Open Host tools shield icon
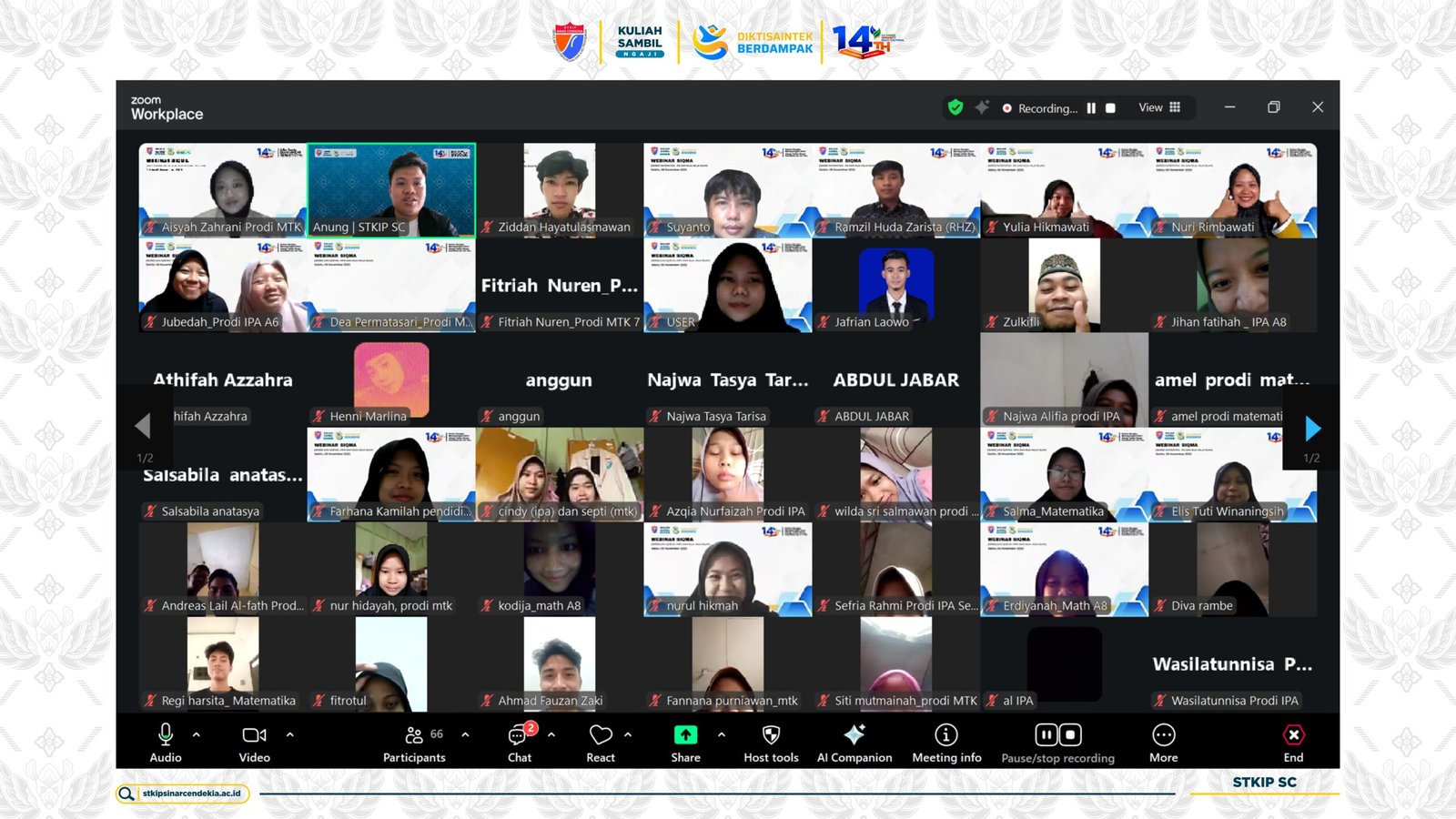 tap(771, 743)
